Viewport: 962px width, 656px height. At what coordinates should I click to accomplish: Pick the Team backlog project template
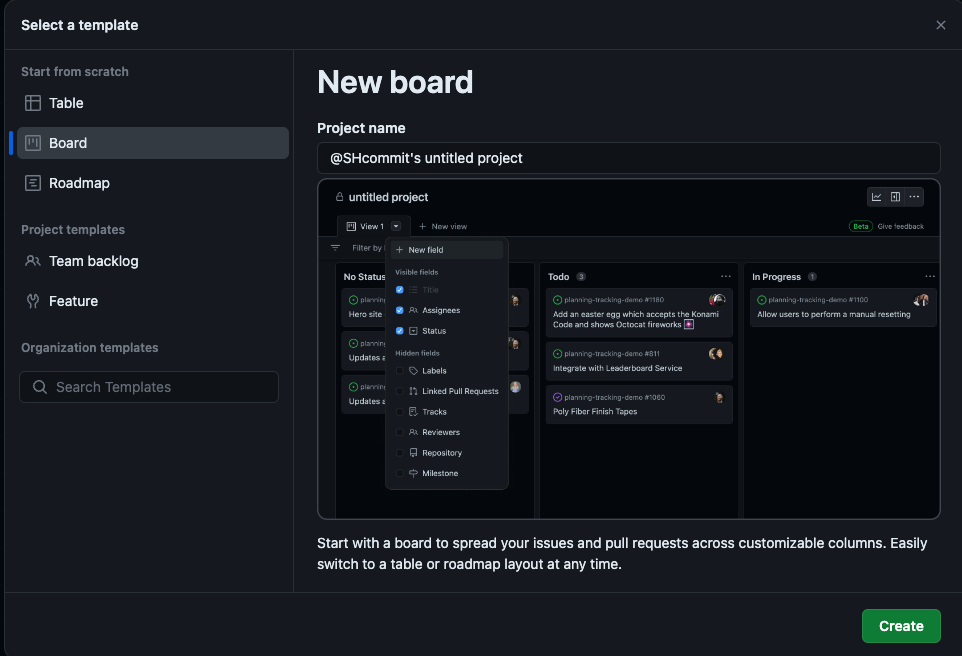(x=153, y=261)
